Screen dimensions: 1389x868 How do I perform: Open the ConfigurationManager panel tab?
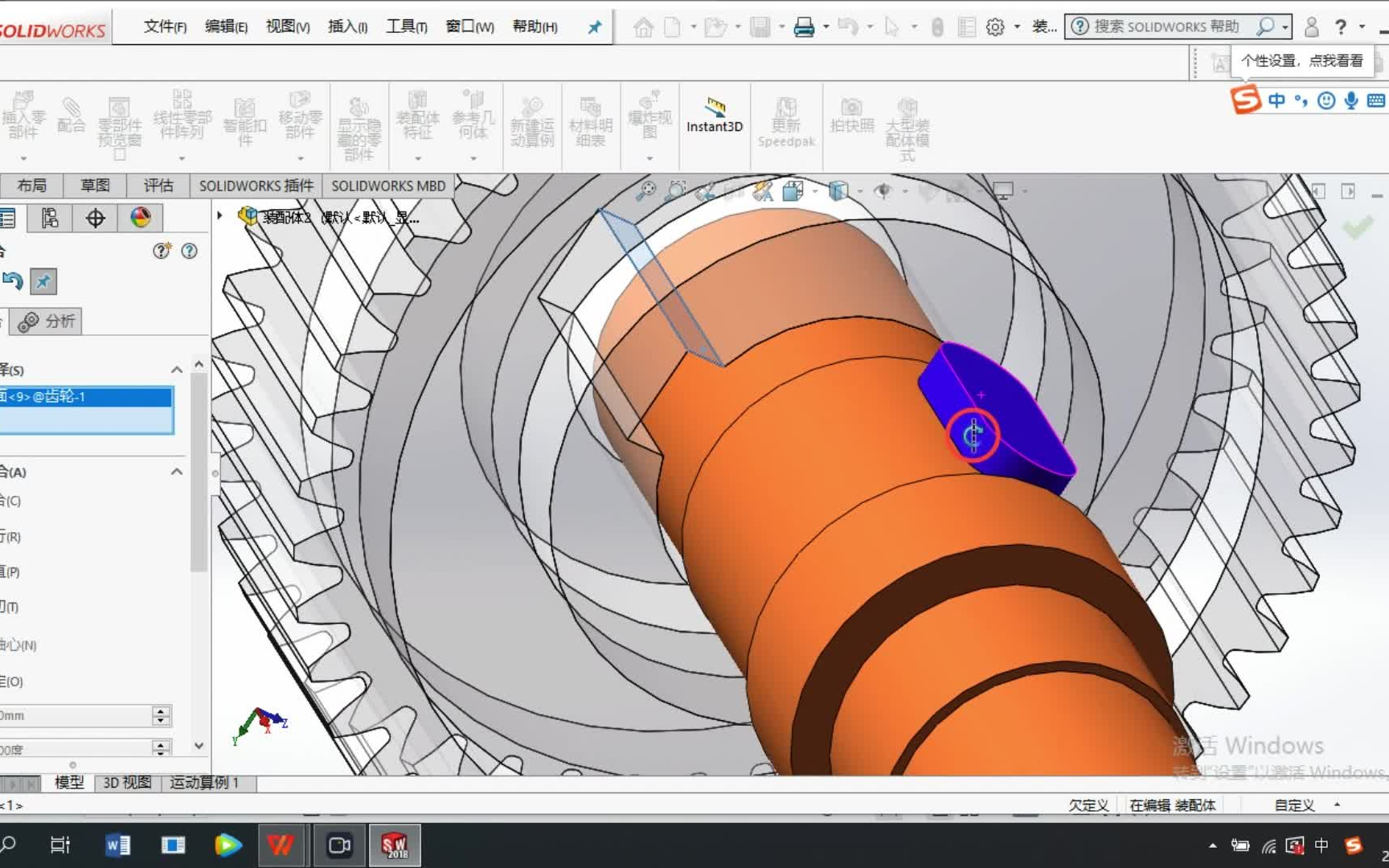point(50,218)
